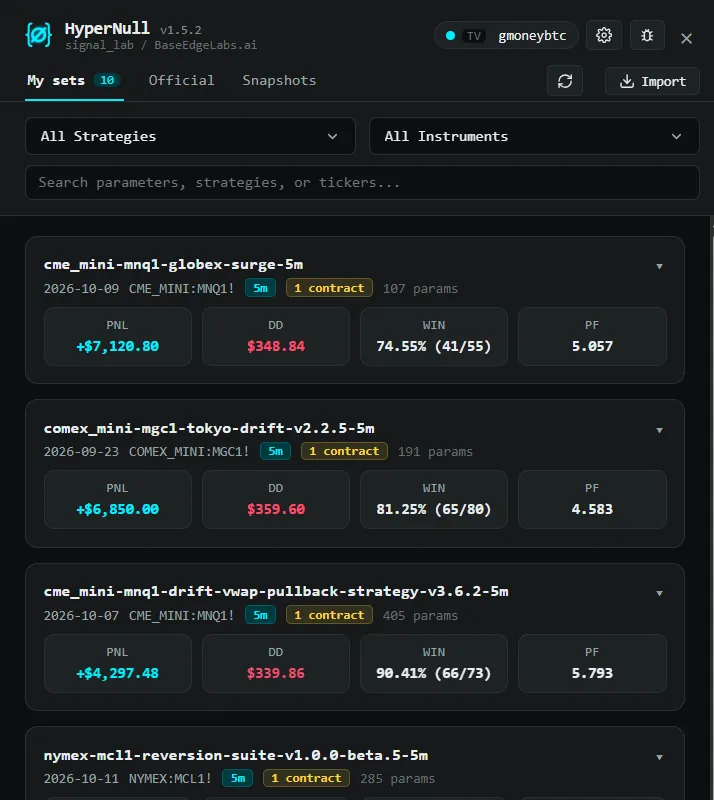Click the WIN 90.41% (66/73) tile
The height and width of the screenshot is (800, 714).
[434, 663]
